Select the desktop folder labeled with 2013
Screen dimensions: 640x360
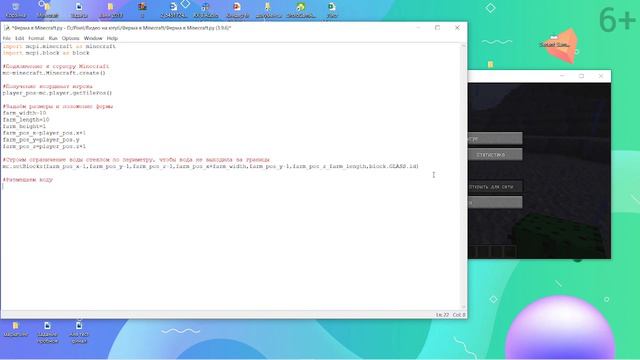(111, 10)
